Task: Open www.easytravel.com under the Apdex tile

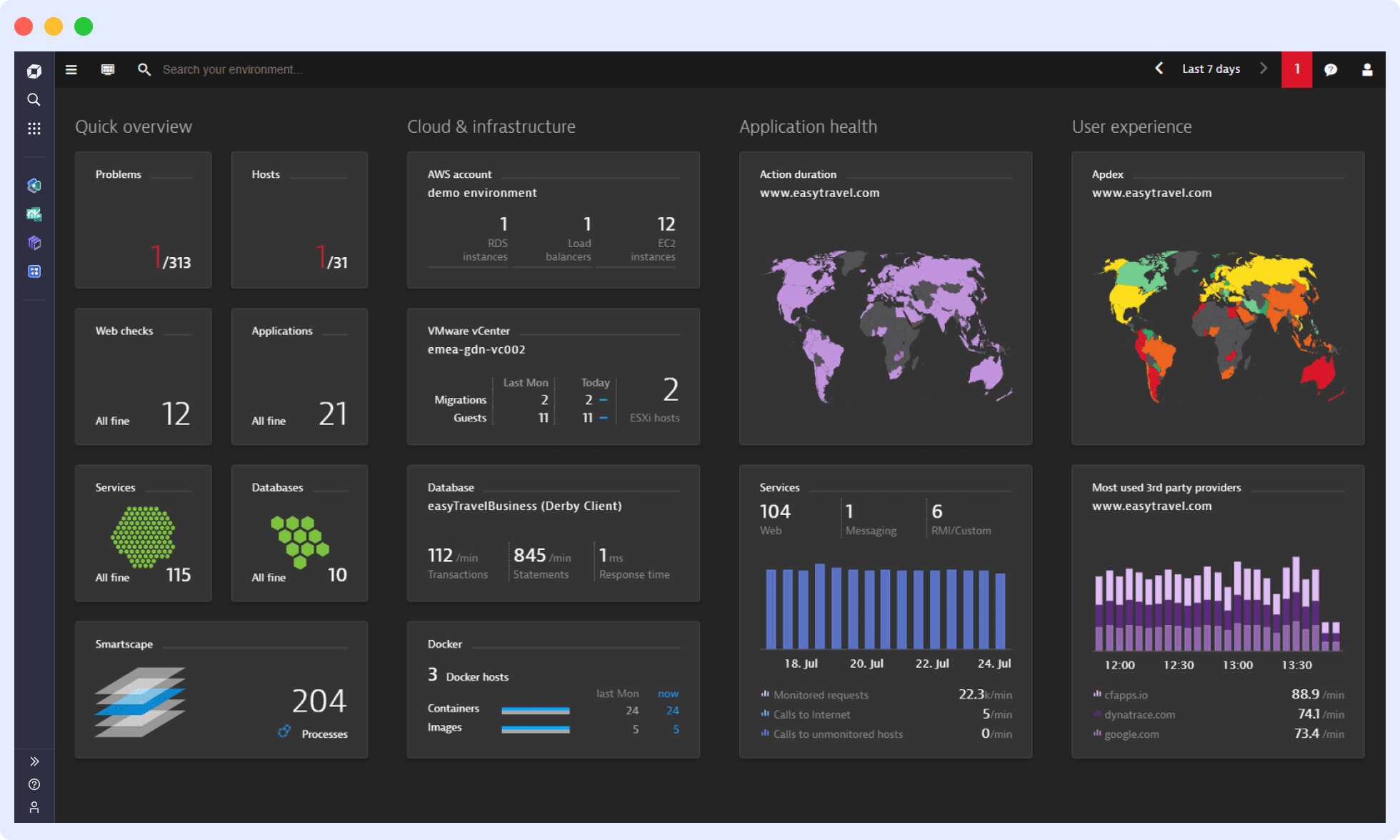Action: [x=1151, y=192]
